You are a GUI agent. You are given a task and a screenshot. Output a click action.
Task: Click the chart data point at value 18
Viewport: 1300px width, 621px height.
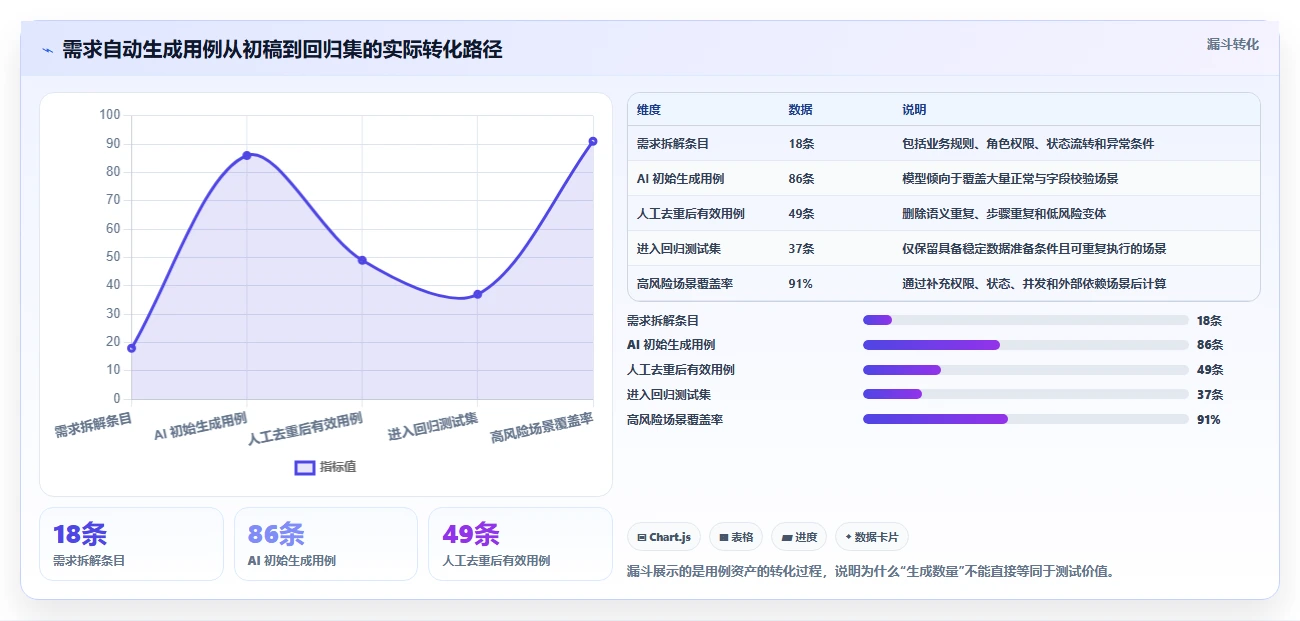coord(132,348)
